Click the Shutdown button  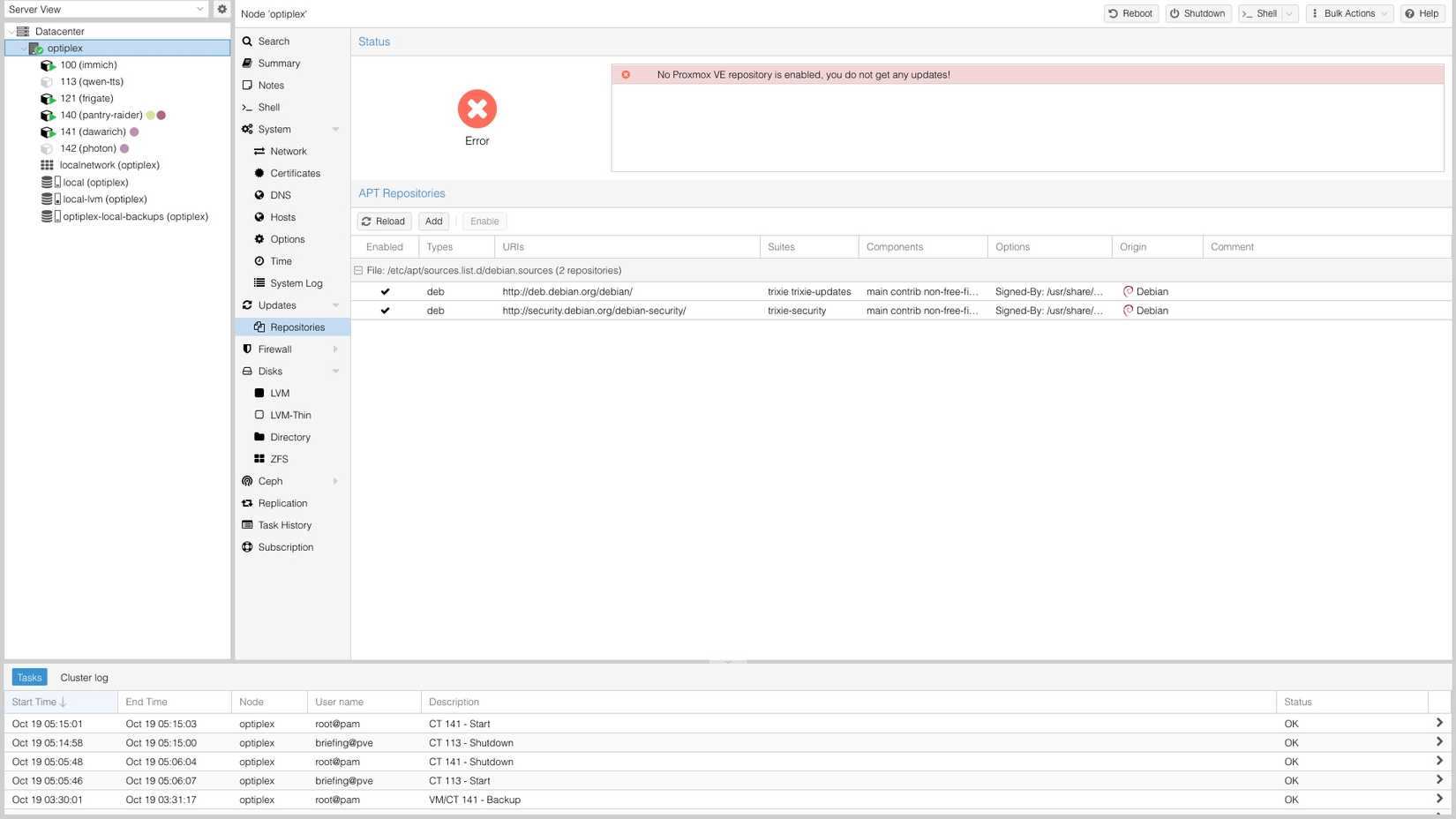coord(1197,13)
